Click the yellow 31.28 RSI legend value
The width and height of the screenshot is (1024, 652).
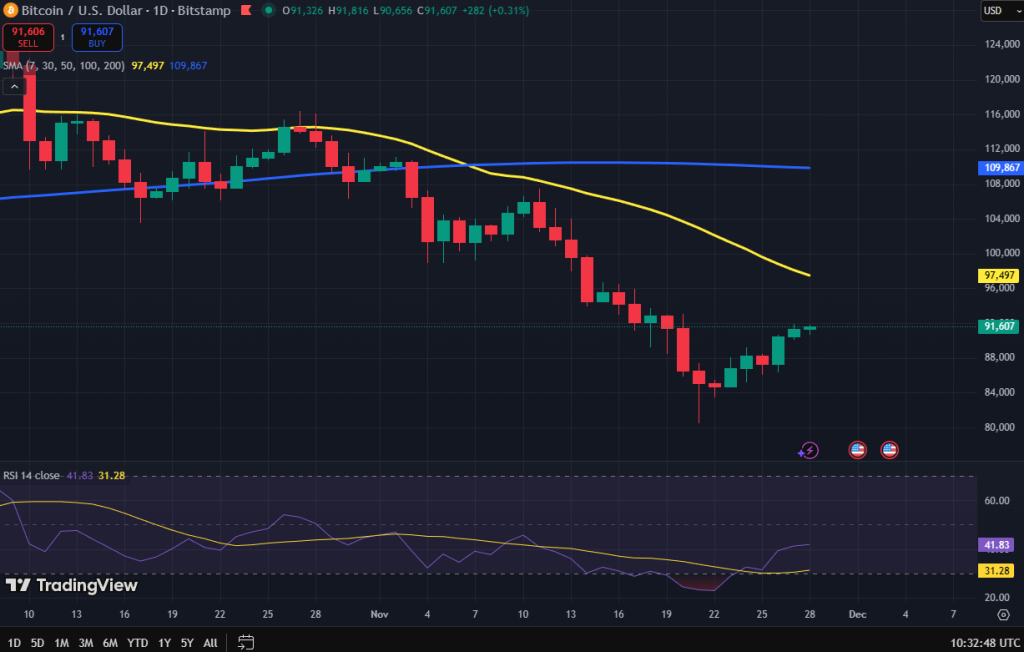[112, 476]
